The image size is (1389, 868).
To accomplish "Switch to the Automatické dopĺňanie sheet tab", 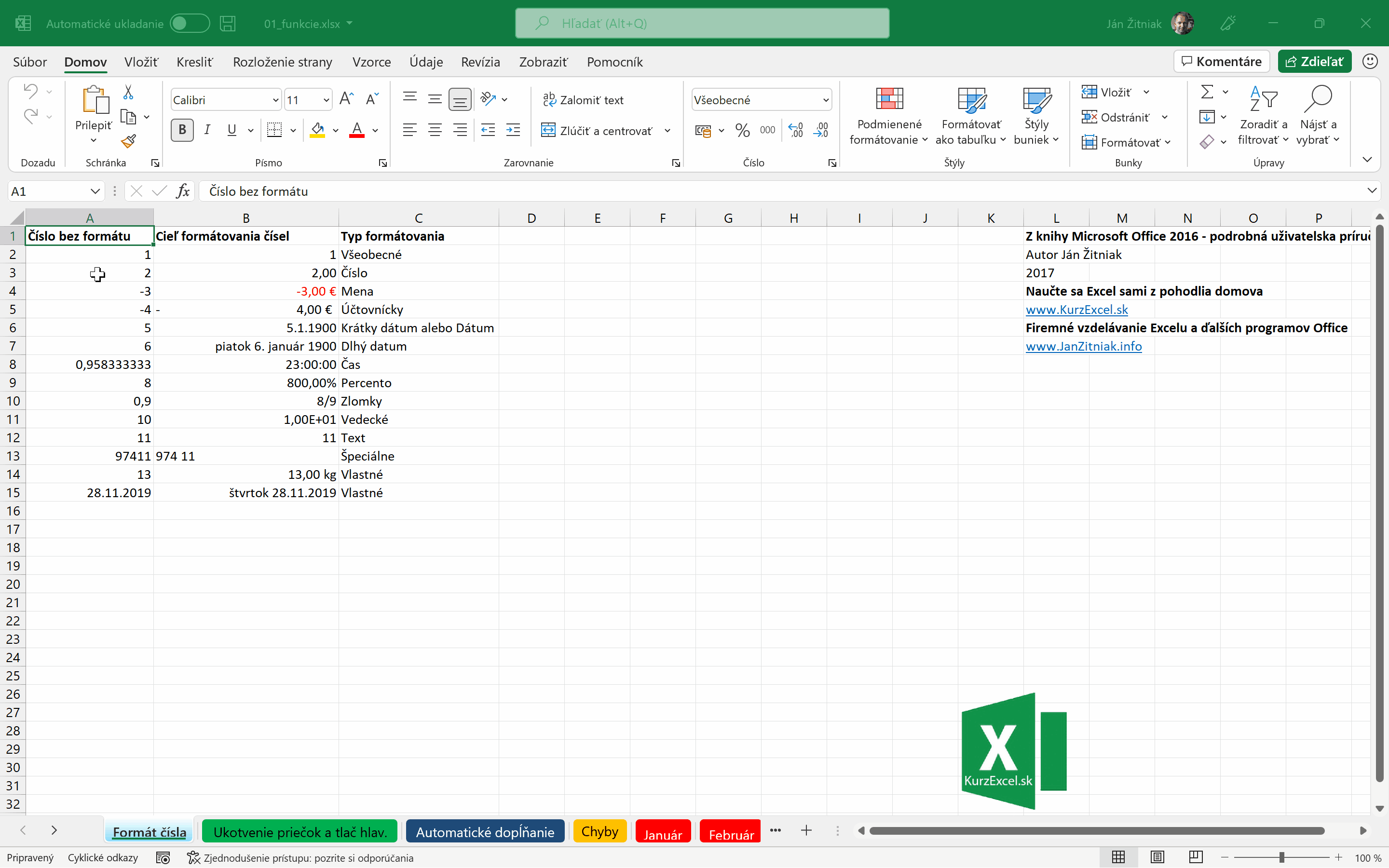I will [485, 831].
